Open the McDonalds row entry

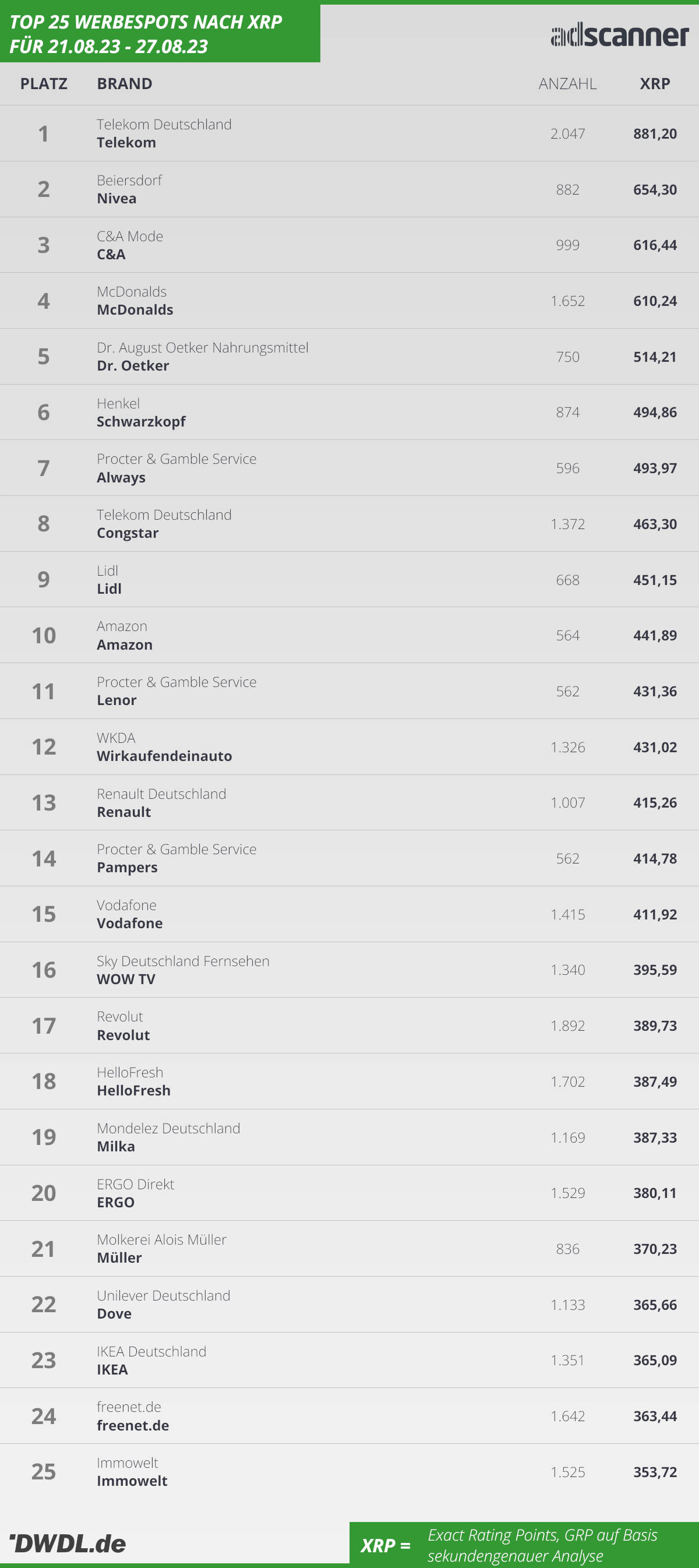[x=349, y=301]
